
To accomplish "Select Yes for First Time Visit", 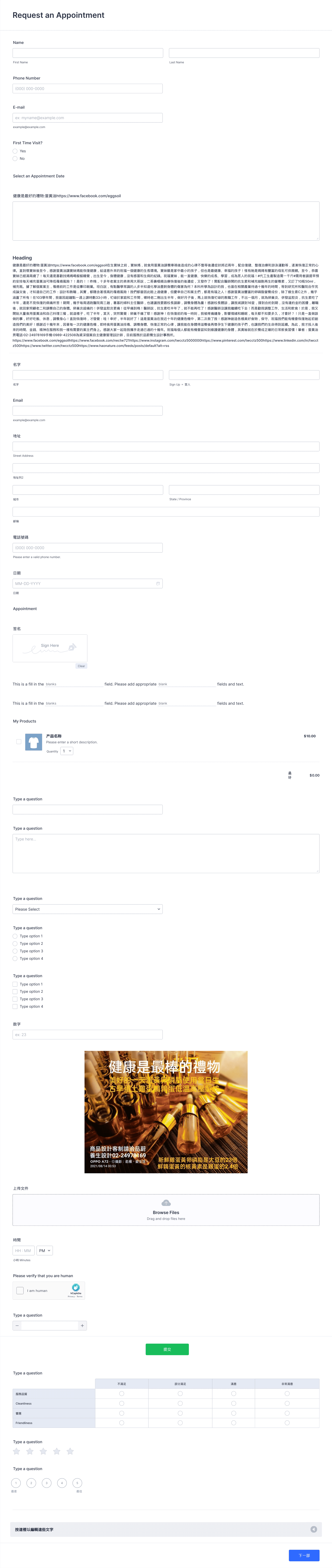I will (15, 151).
